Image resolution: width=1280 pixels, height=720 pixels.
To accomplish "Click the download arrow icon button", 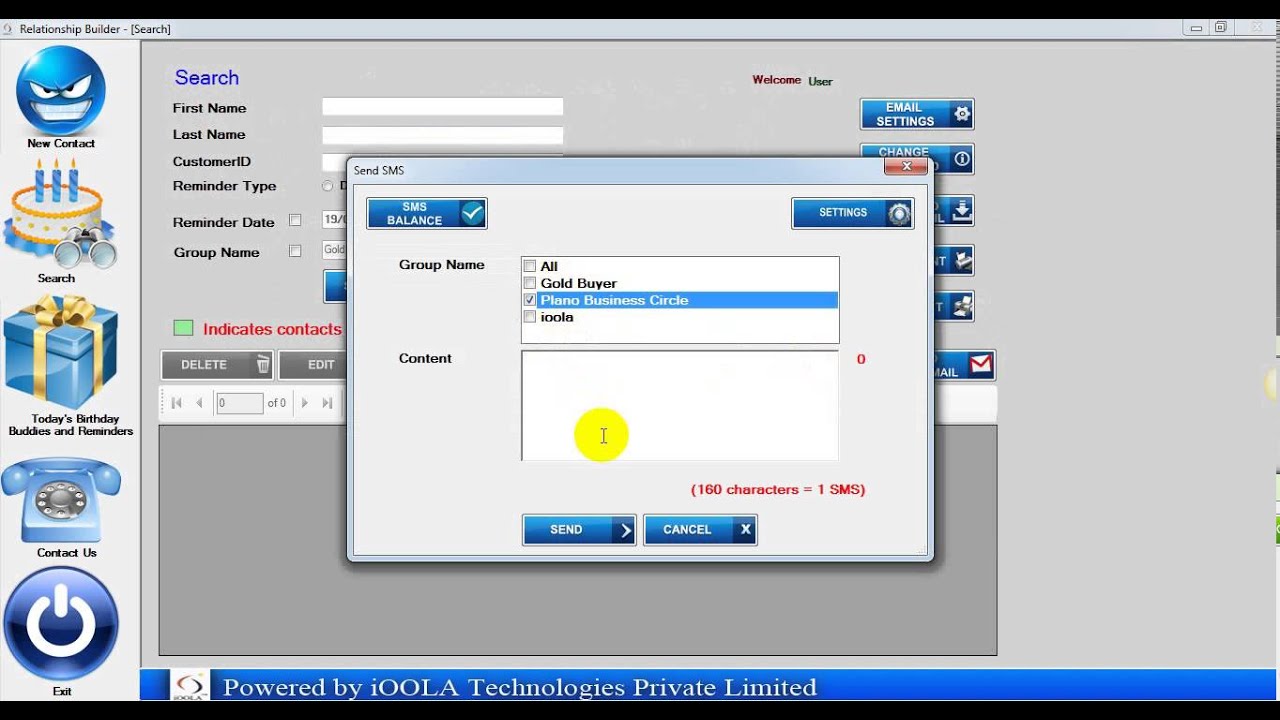I will tap(961, 210).
